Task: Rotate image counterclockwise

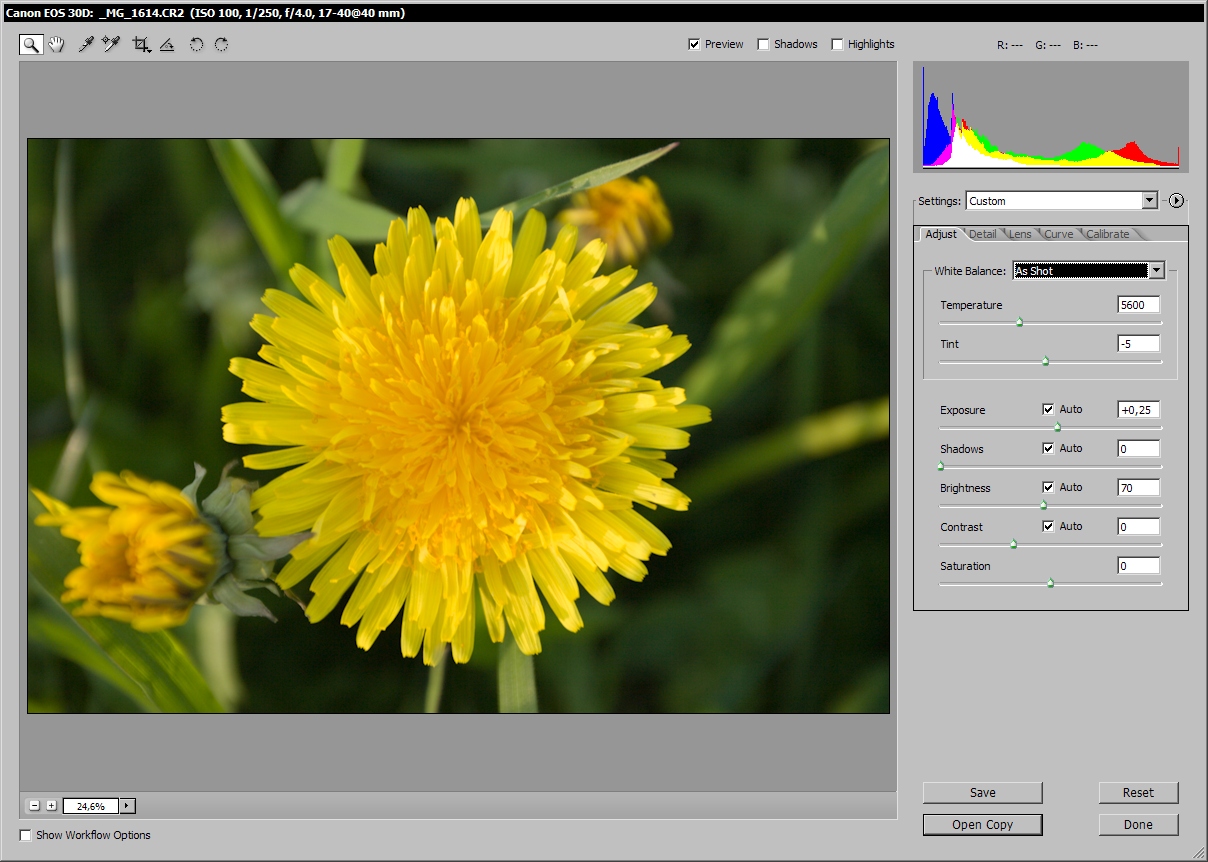Action: pos(196,44)
